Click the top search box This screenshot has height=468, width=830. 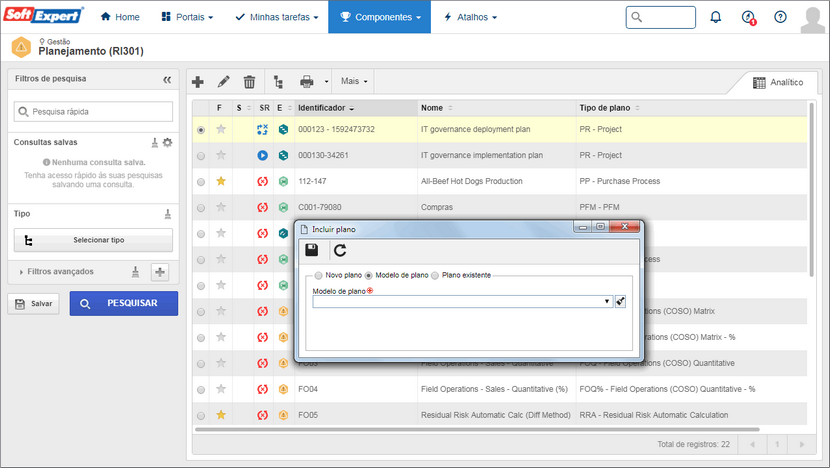click(661, 17)
